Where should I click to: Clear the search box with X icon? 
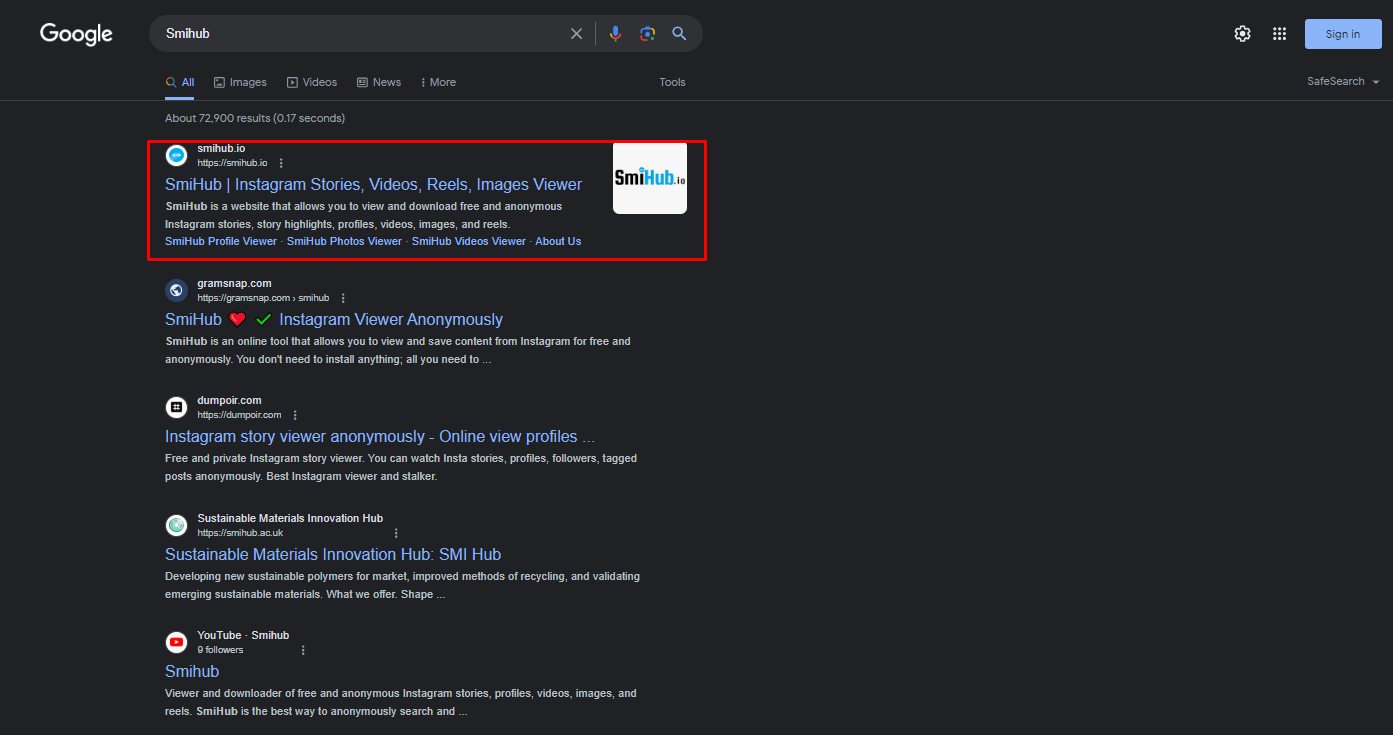577,34
